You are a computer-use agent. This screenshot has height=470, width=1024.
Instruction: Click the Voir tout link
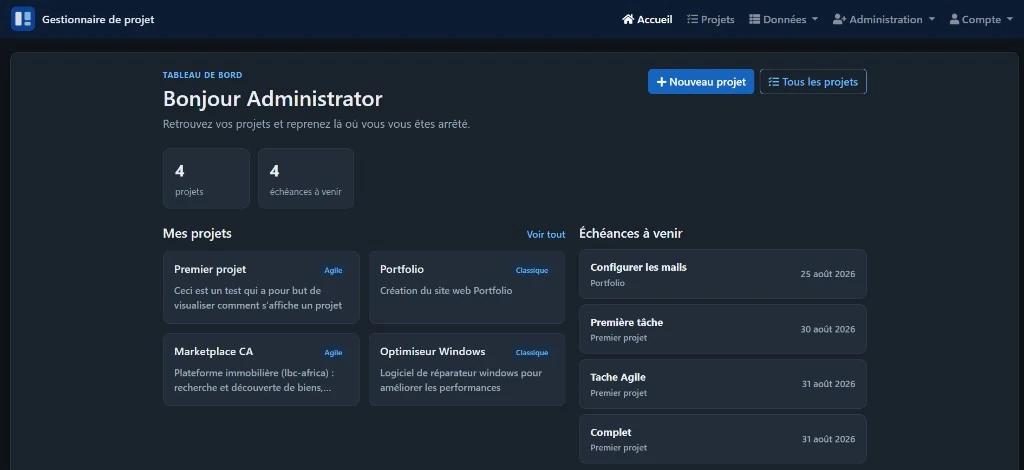pos(546,234)
